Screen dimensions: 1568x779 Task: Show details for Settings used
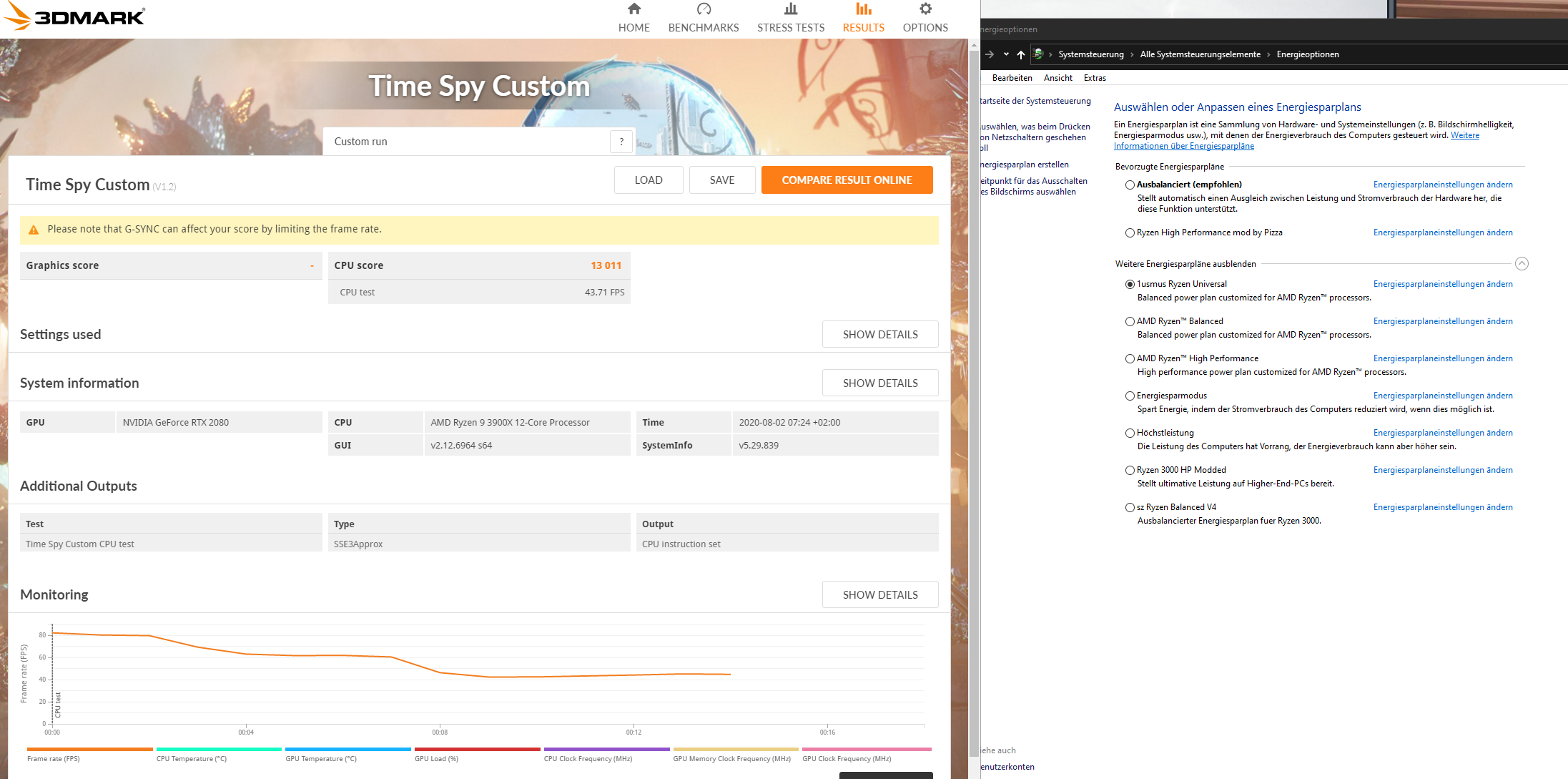coord(879,334)
